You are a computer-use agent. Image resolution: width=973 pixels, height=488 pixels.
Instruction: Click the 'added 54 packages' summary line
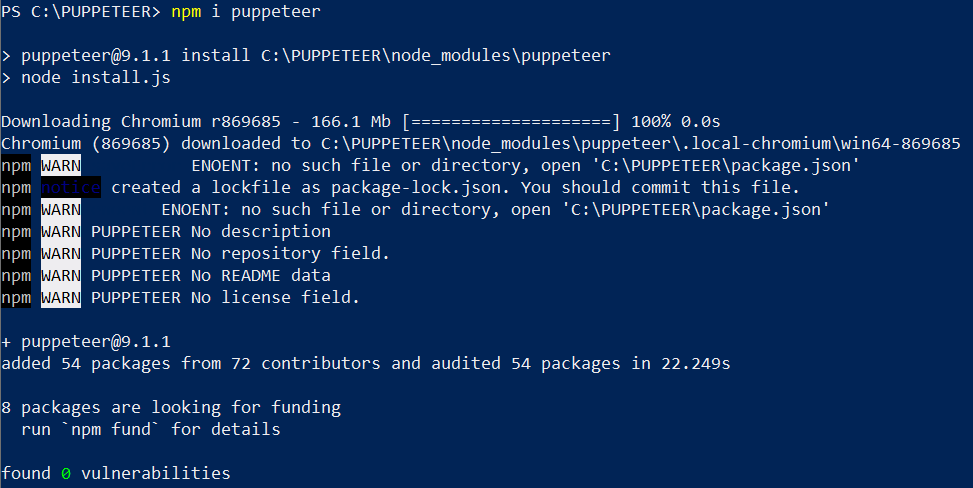[366, 364]
